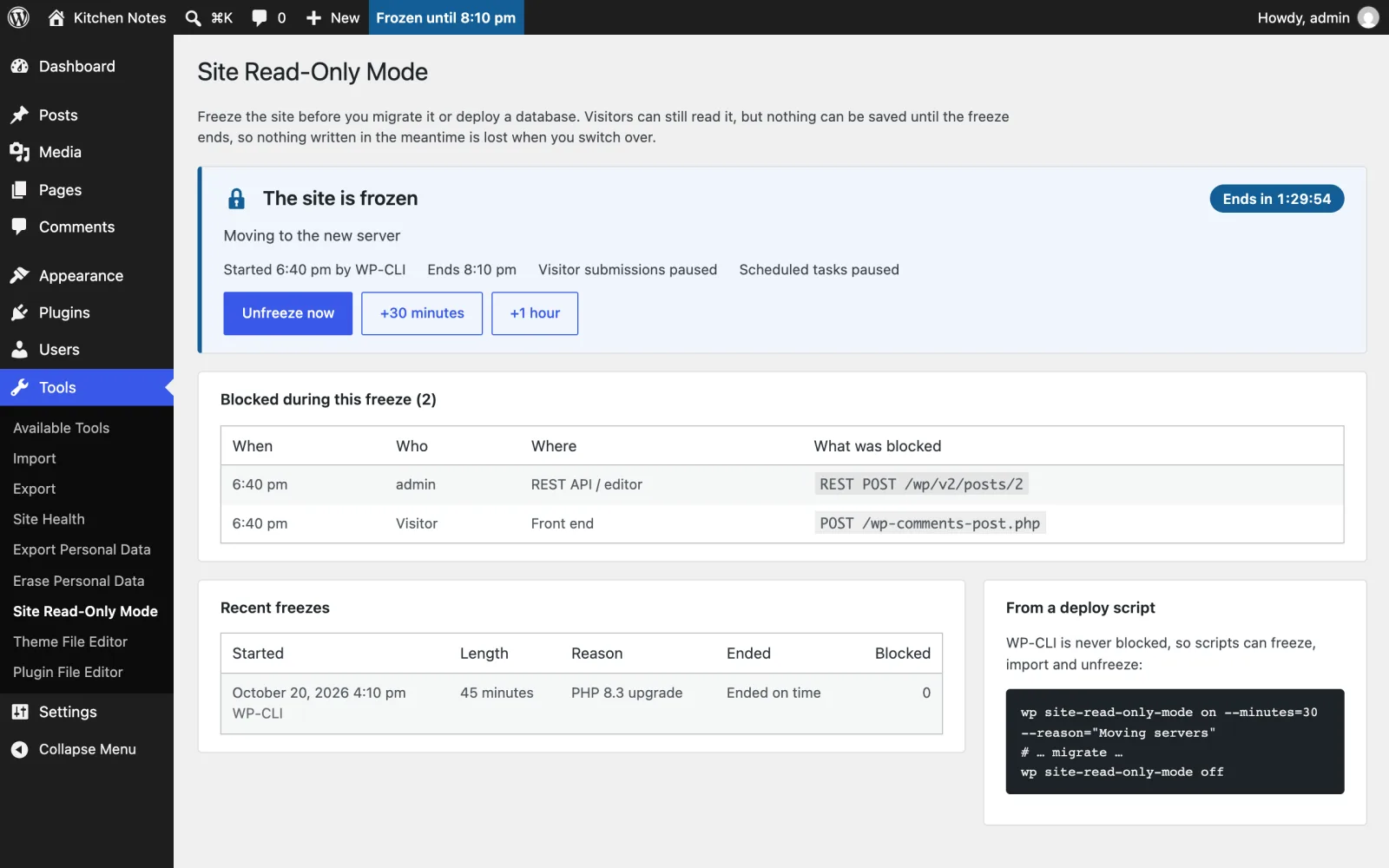Open Theme File Editor submenu item

coord(70,641)
